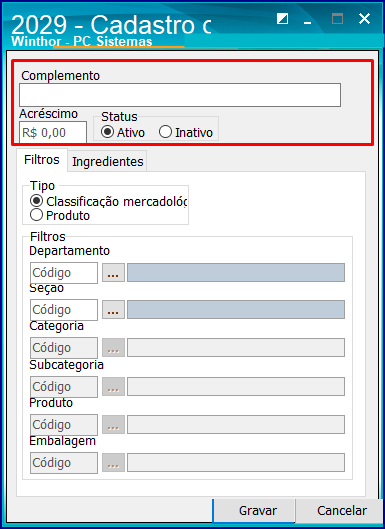Open Seção lookup ellipsis button
385x529 pixels.
click(x=113, y=310)
